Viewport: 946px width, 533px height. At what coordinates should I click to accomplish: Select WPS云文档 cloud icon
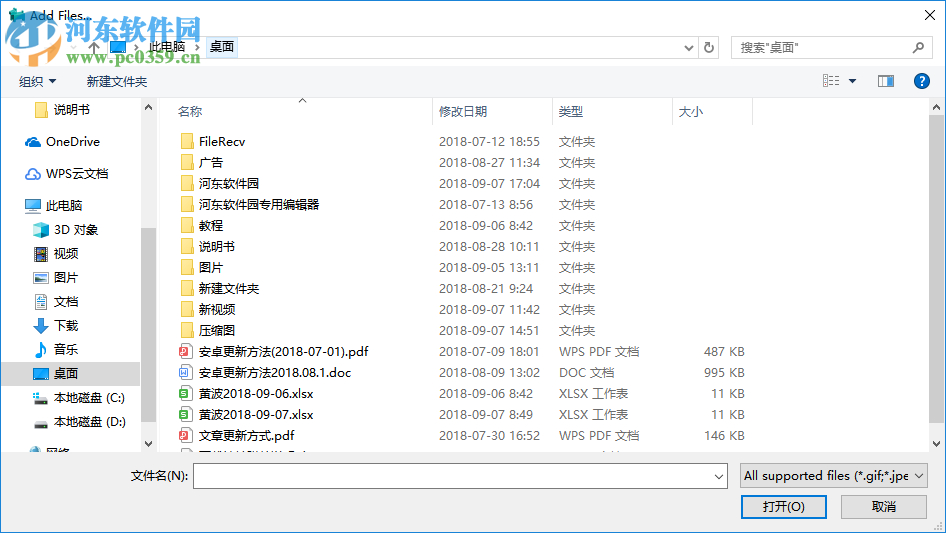[33, 174]
